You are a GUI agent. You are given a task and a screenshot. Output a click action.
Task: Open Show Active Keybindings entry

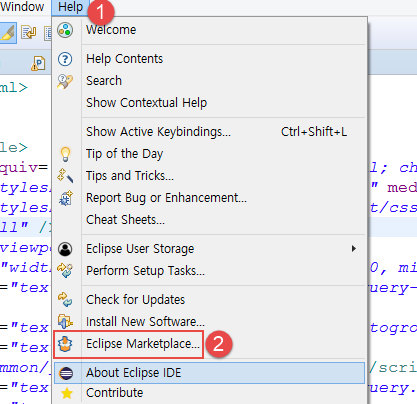pyautogui.click(x=210, y=132)
